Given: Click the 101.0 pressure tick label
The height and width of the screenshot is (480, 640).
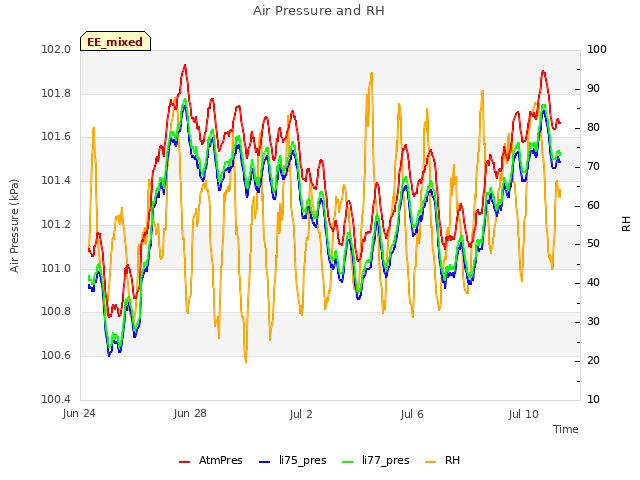Looking at the screenshot, I should pyautogui.click(x=56, y=269).
